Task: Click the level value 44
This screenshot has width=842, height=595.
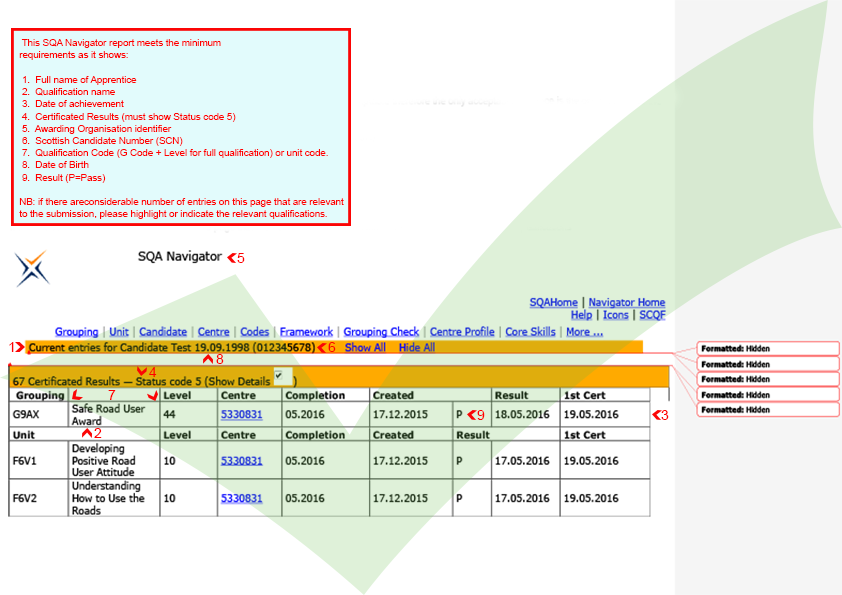Action: point(170,415)
